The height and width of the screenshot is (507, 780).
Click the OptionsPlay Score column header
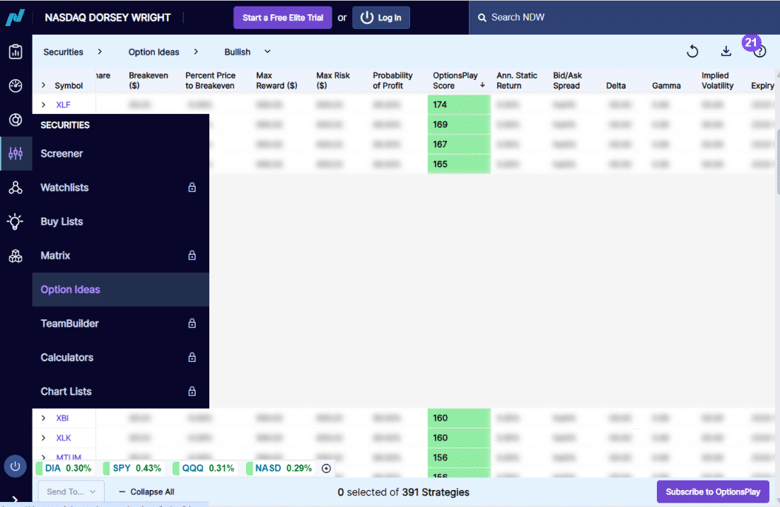pos(455,81)
